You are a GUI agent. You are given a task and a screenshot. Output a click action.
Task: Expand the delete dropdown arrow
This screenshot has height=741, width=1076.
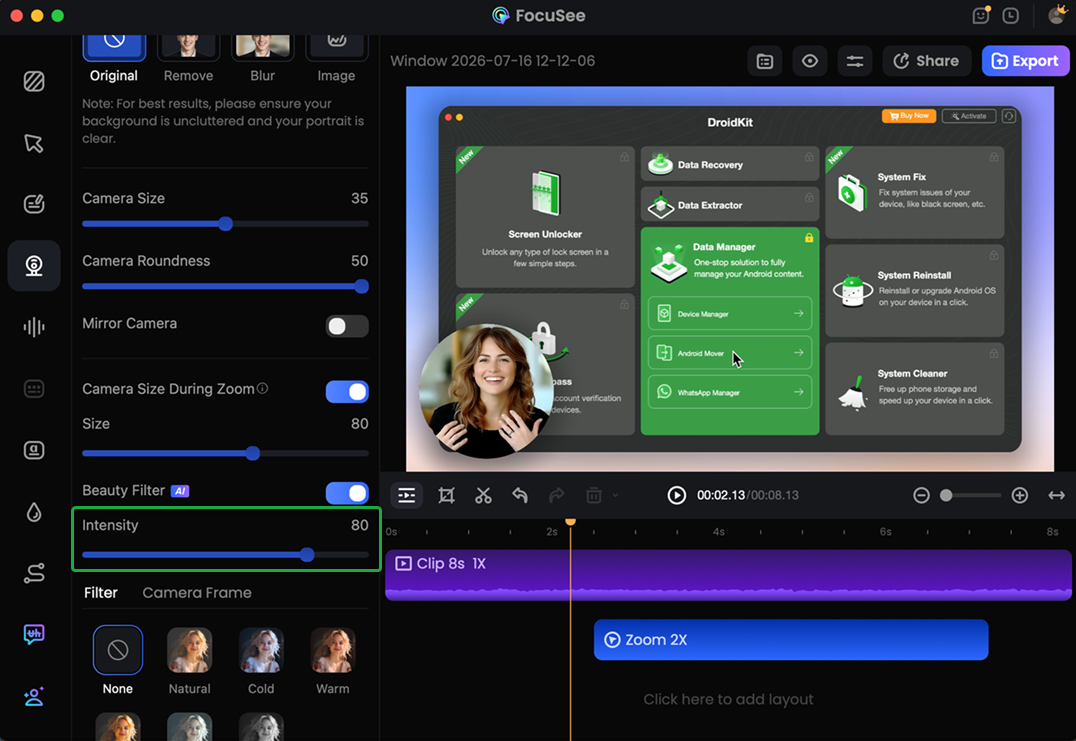click(616, 495)
